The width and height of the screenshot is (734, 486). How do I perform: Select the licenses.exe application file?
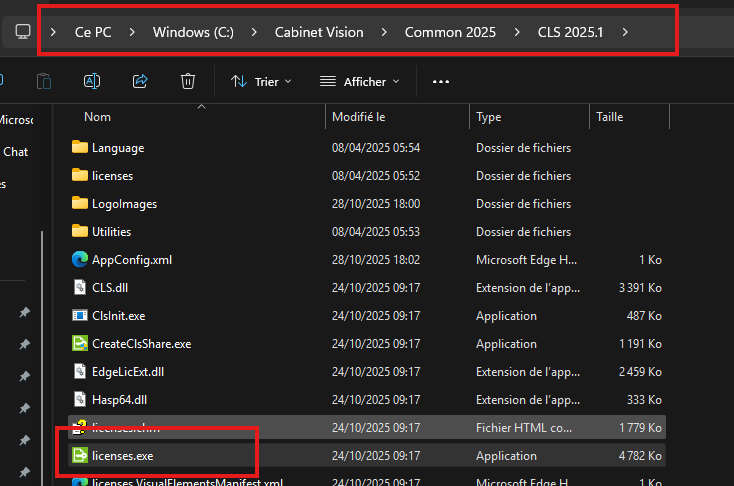tap(122, 456)
